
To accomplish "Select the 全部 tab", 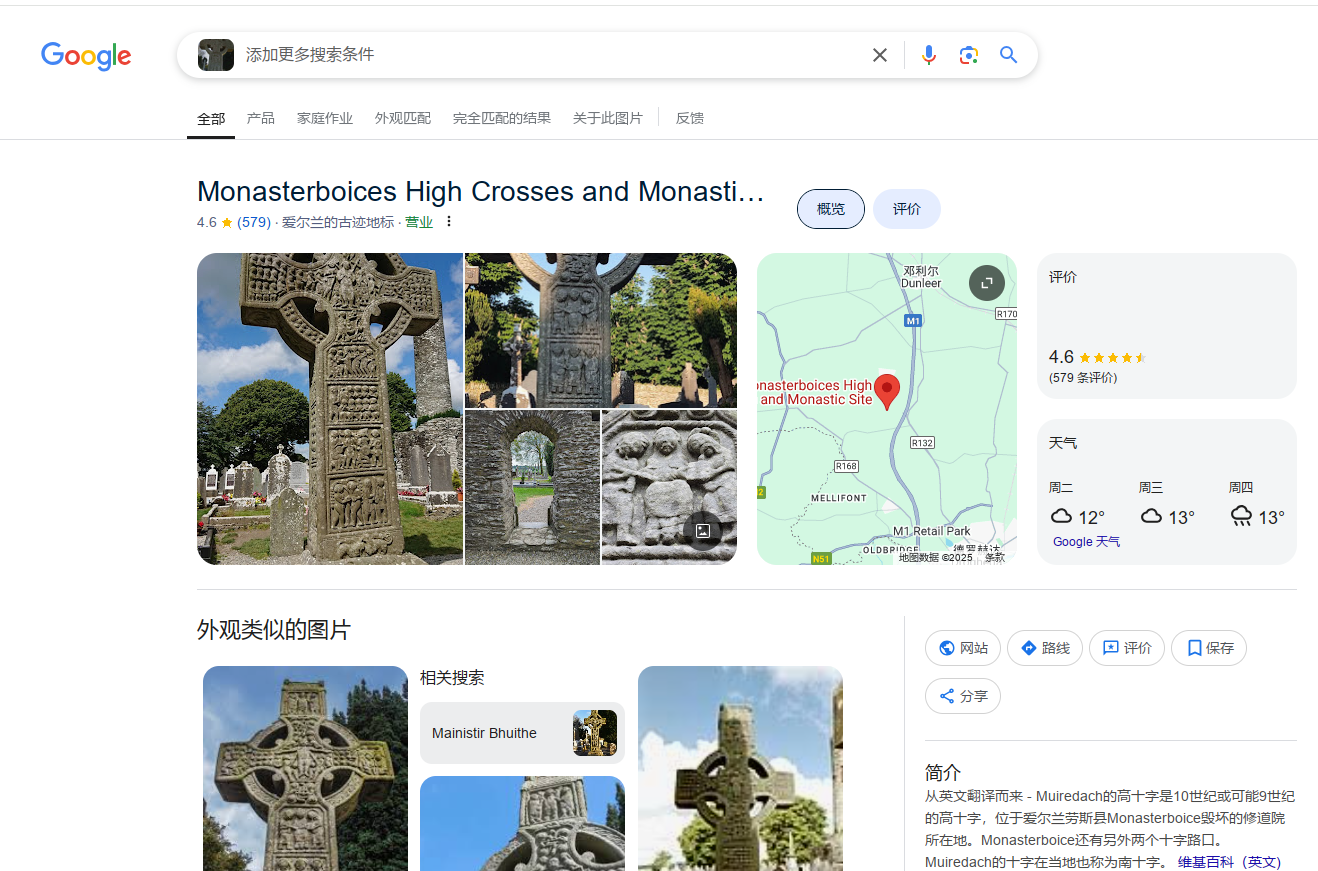I will point(211,118).
